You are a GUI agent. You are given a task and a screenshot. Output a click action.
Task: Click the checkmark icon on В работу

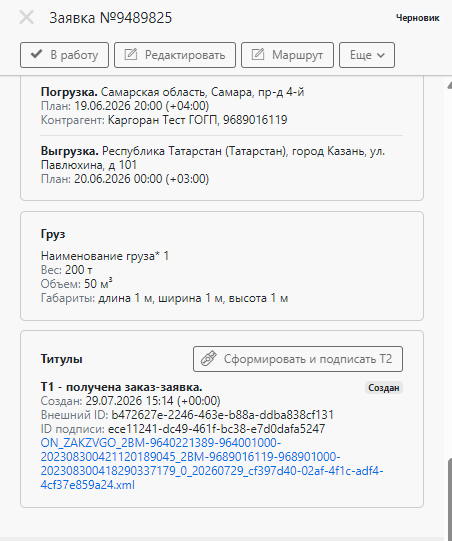[37, 55]
